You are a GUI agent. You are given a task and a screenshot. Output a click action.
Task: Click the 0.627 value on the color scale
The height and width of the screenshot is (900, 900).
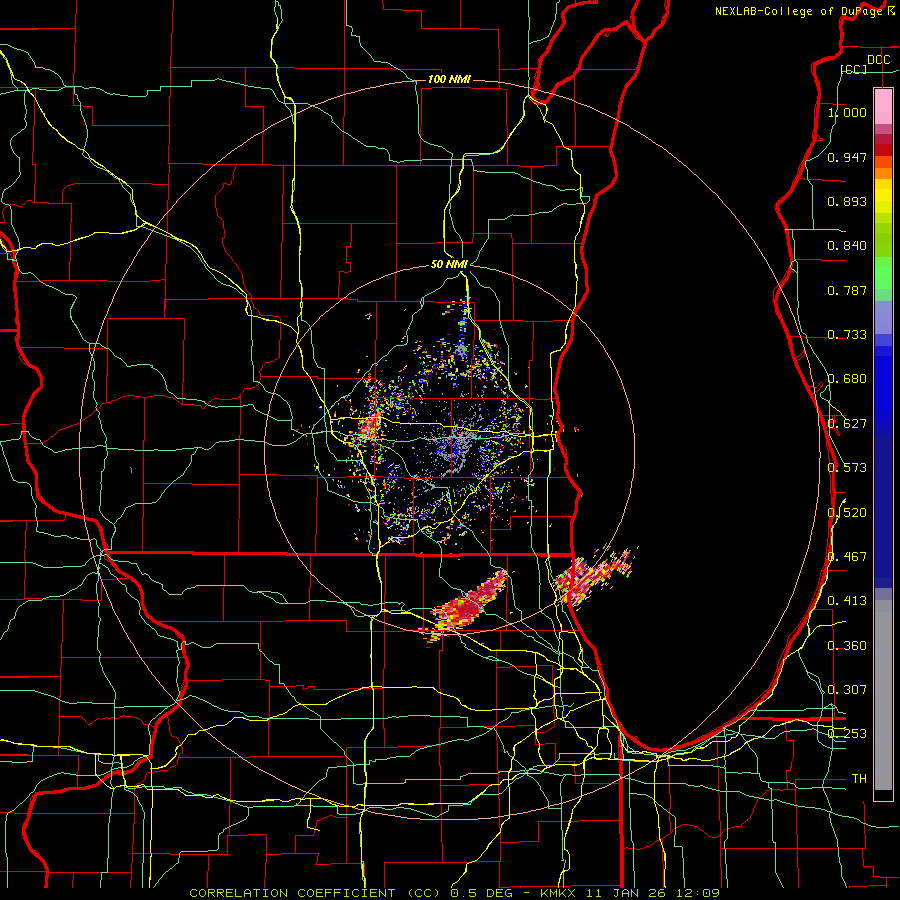pos(847,424)
